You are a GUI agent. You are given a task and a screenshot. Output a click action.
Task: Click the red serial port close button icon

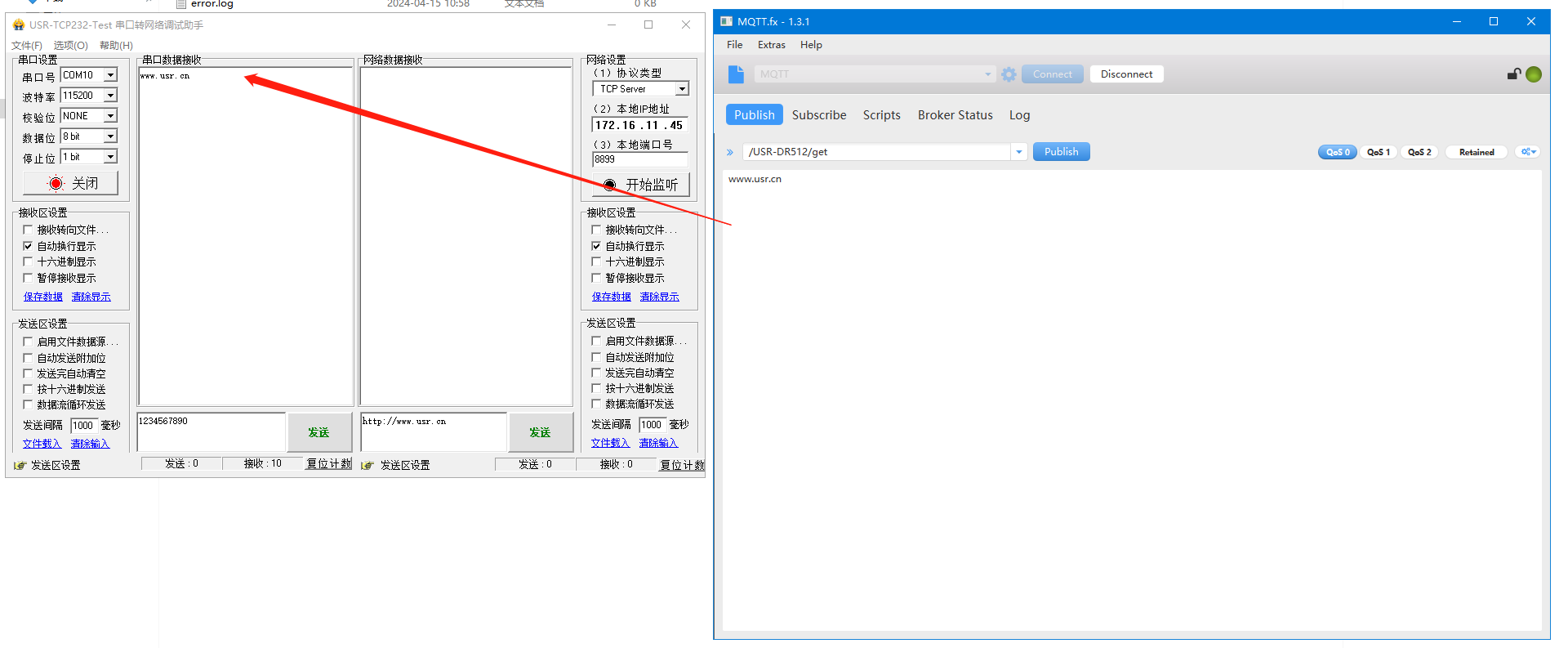56,183
